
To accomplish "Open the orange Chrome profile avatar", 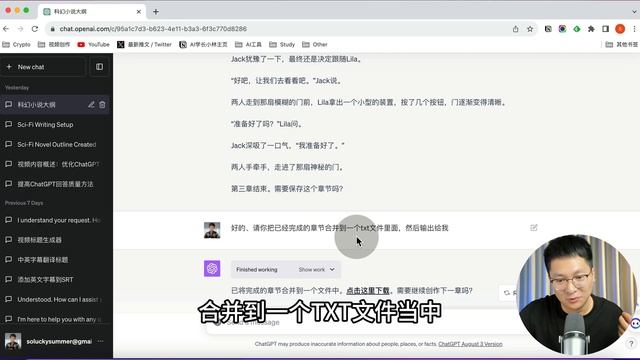I will (620, 29).
